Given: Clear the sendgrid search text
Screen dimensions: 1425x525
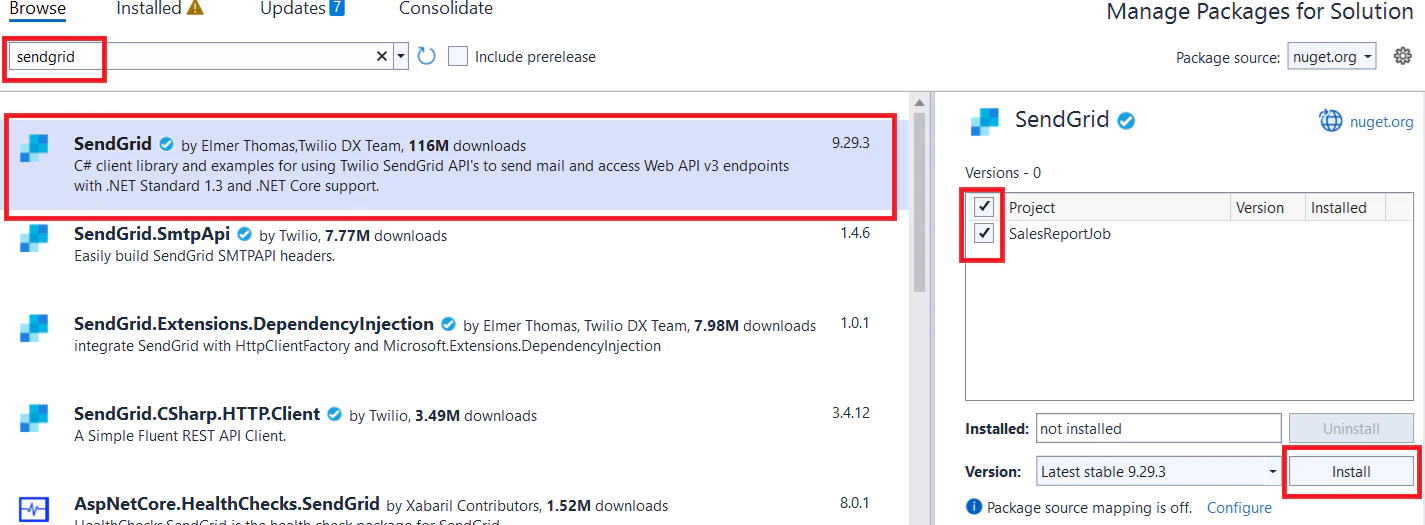Looking at the screenshot, I should (x=381, y=56).
